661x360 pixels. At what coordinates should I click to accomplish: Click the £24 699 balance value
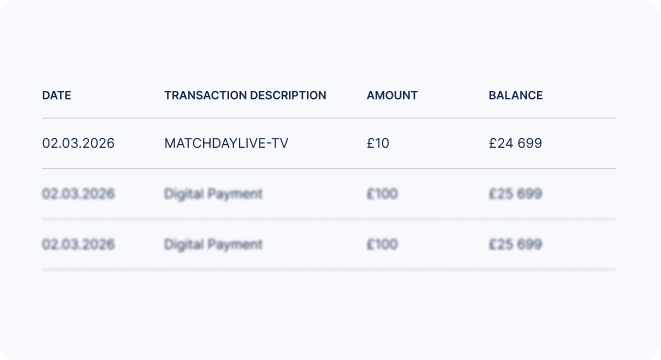click(x=515, y=143)
